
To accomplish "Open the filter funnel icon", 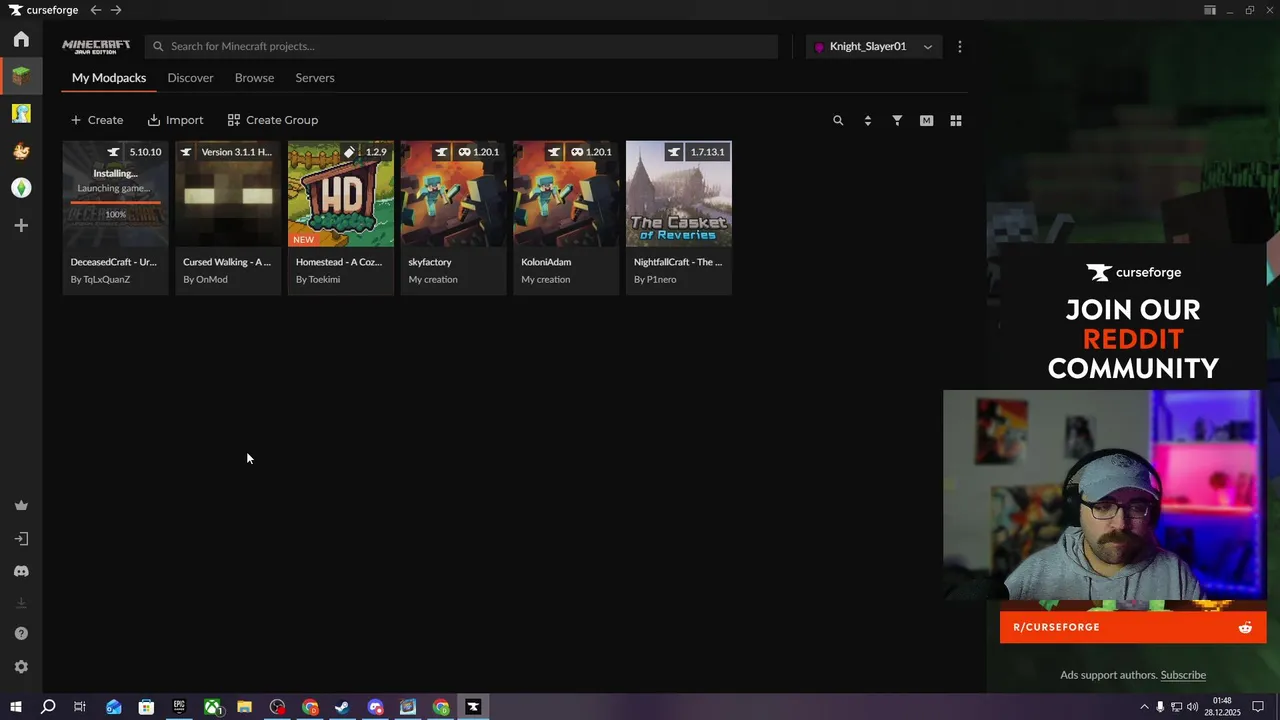I will [897, 120].
